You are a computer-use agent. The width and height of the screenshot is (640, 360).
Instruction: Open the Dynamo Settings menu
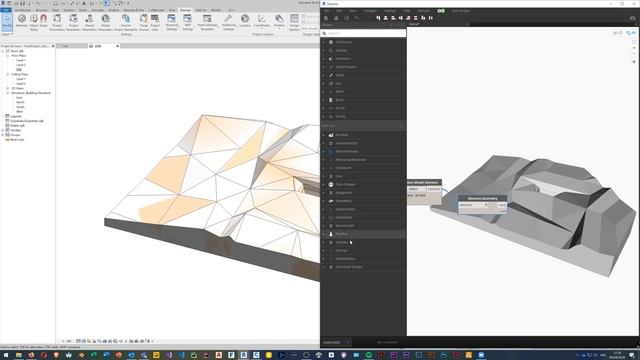click(390, 11)
